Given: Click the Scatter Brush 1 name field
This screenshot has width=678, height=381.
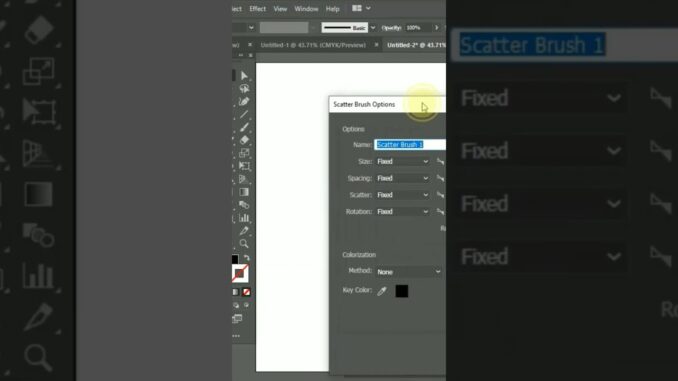Looking at the screenshot, I should (x=410, y=144).
